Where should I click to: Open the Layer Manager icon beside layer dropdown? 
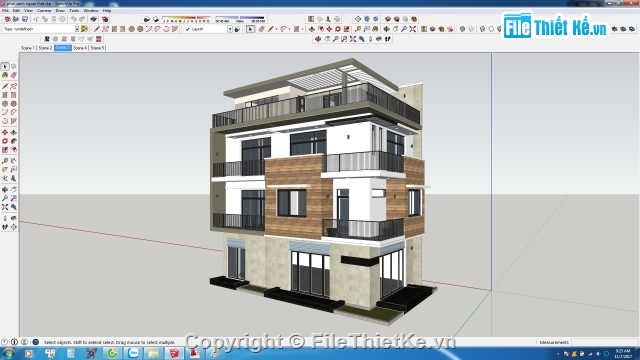[x=237, y=29]
